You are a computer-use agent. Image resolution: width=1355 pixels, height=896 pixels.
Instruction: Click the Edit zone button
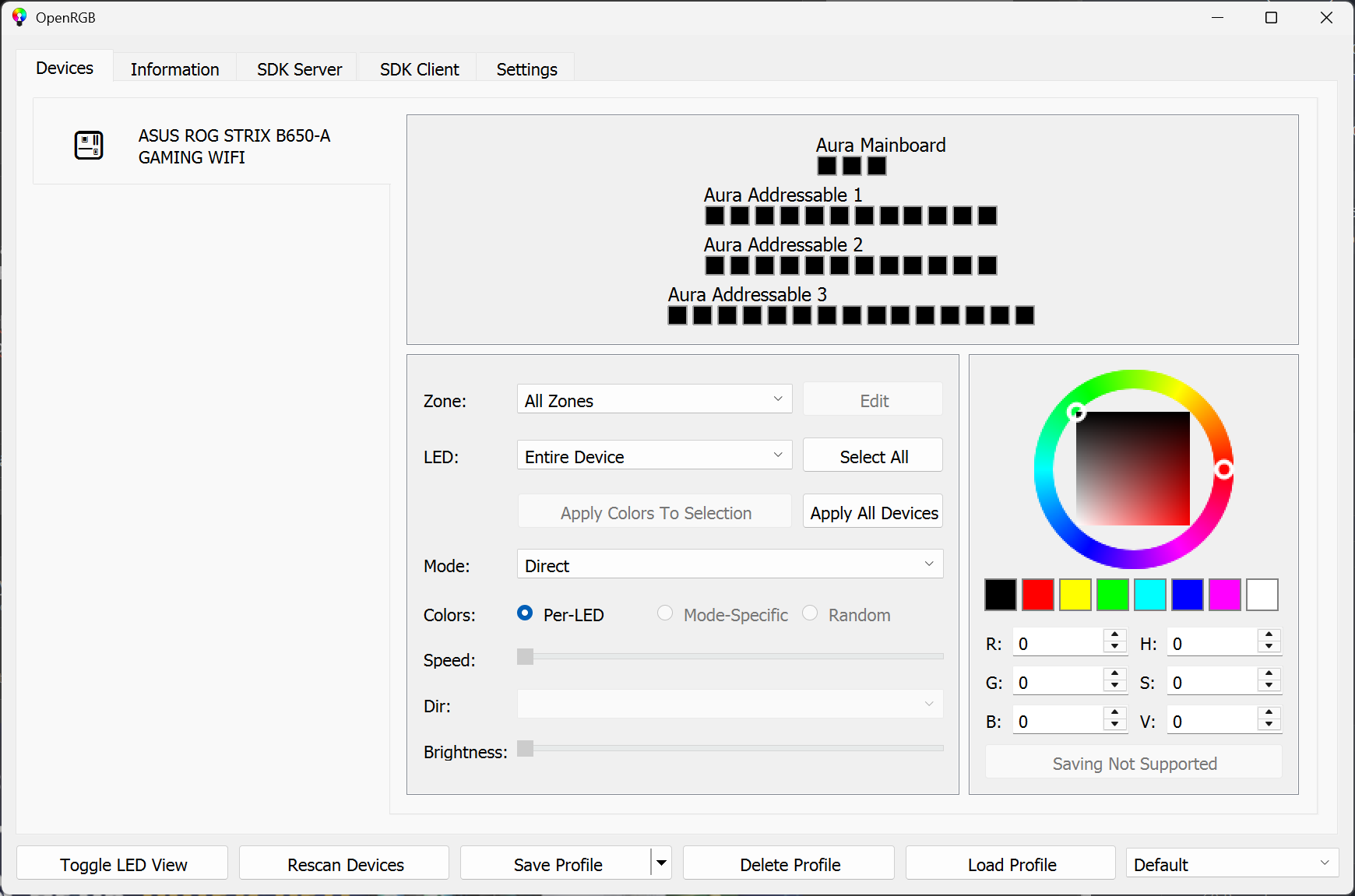[873, 399]
